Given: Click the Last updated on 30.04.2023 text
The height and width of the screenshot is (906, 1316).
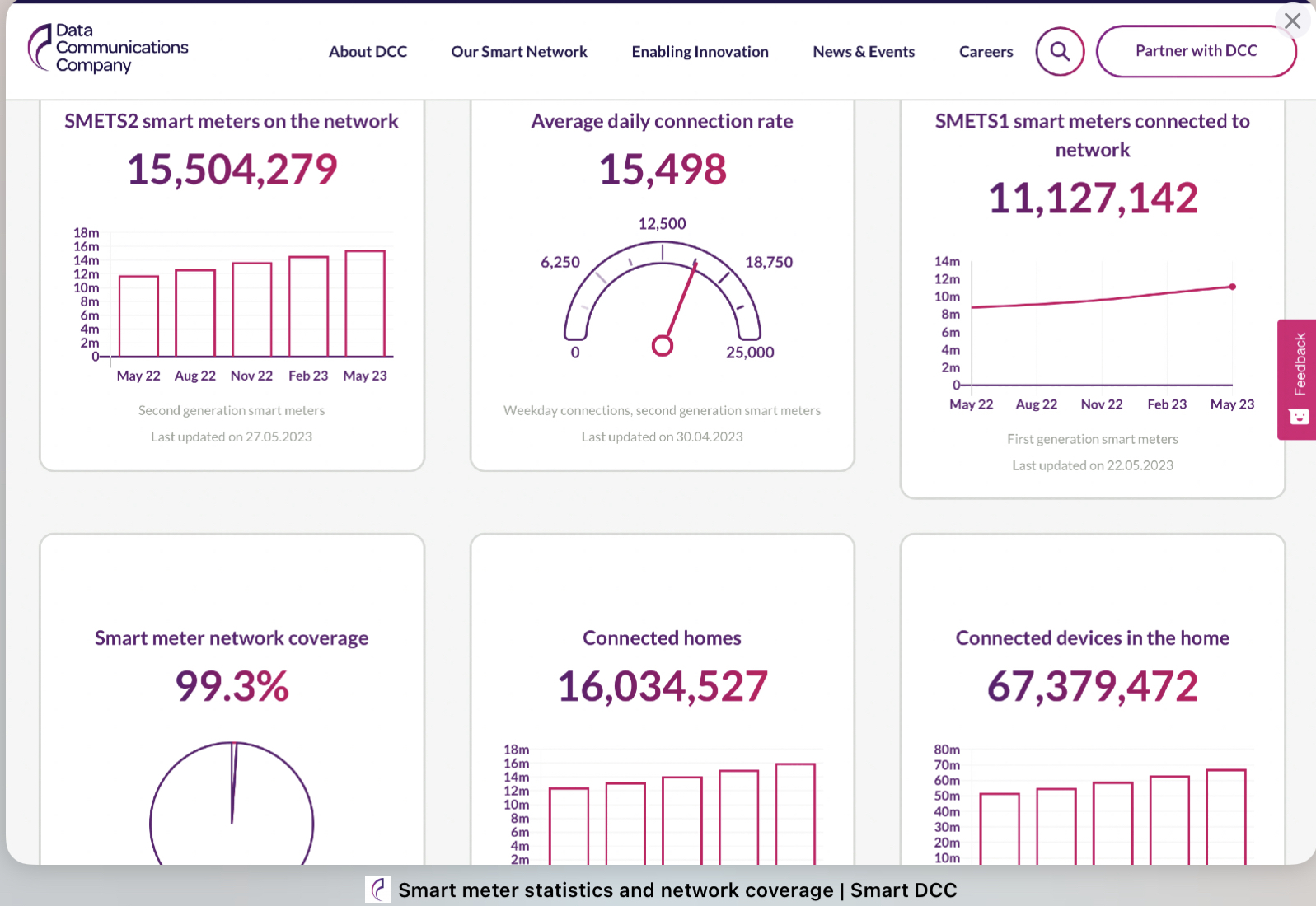Looking at the screenshot, I should coord(662,437).
